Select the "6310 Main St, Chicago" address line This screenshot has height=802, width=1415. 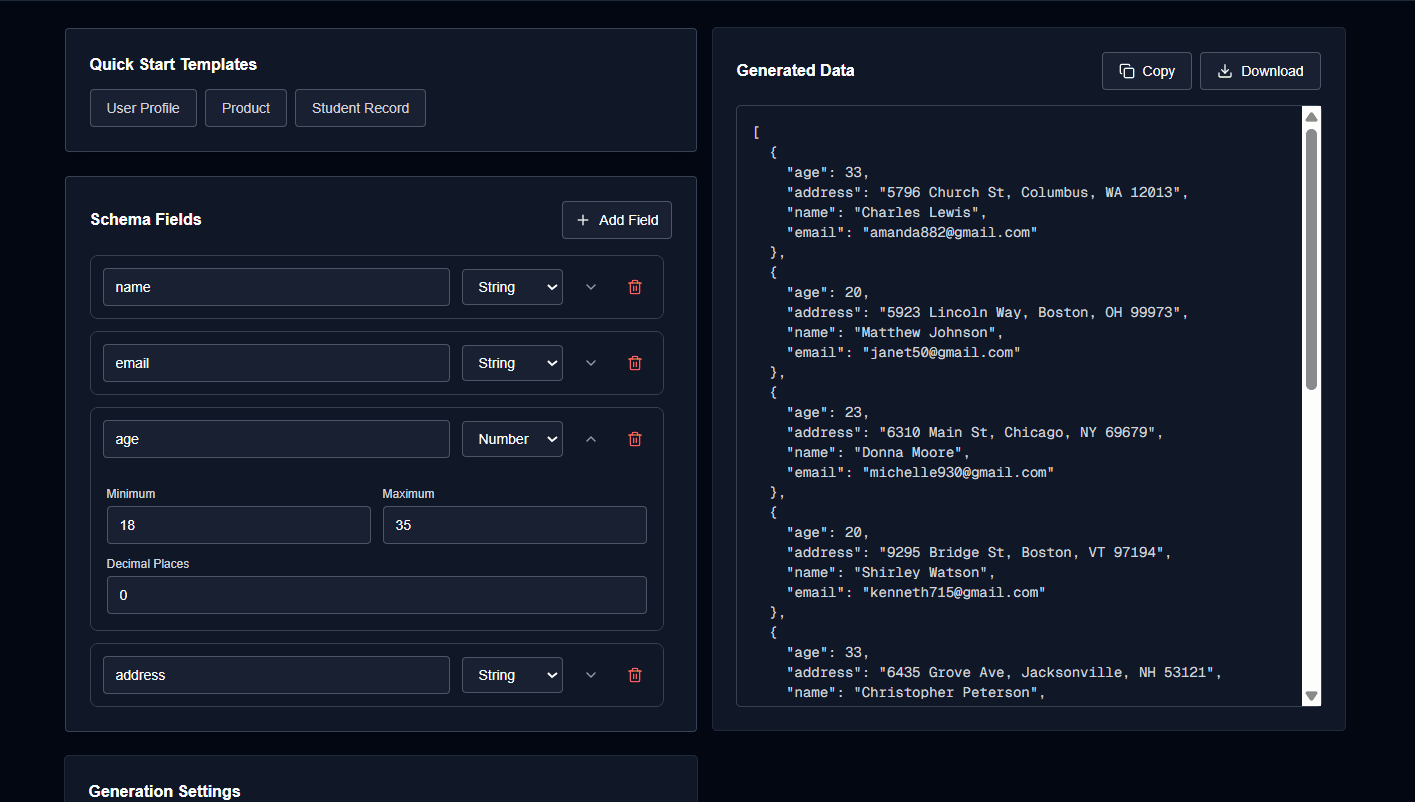(975, 432)
